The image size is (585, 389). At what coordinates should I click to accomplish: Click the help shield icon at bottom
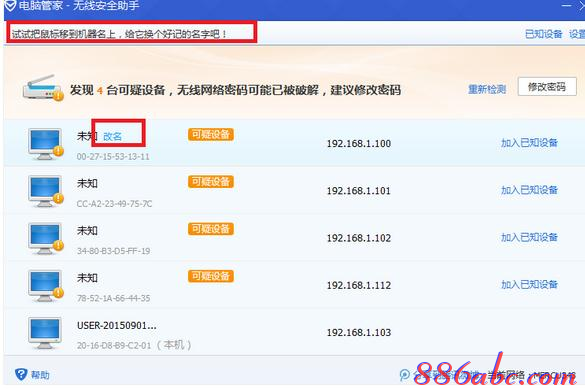click(x=21, y=374)
